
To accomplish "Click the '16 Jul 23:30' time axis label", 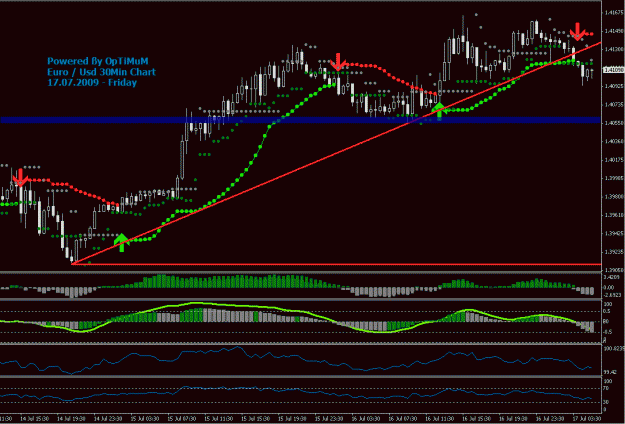I will click(550, 418).
